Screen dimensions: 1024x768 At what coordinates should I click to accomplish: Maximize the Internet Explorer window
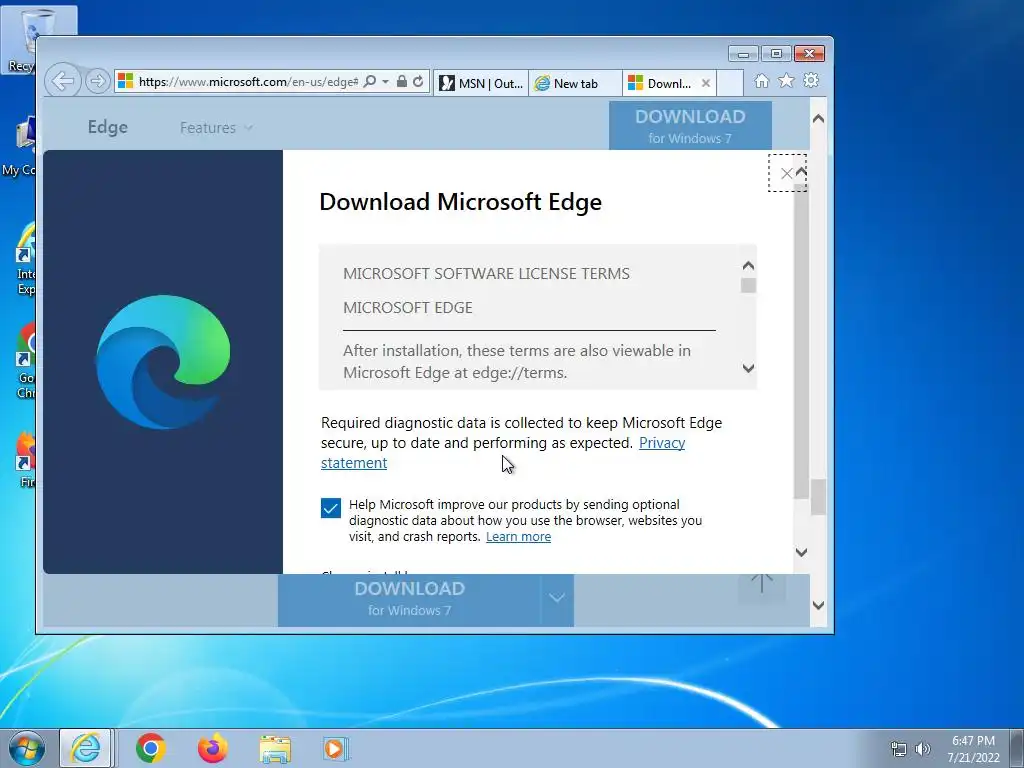coord(776,54)
